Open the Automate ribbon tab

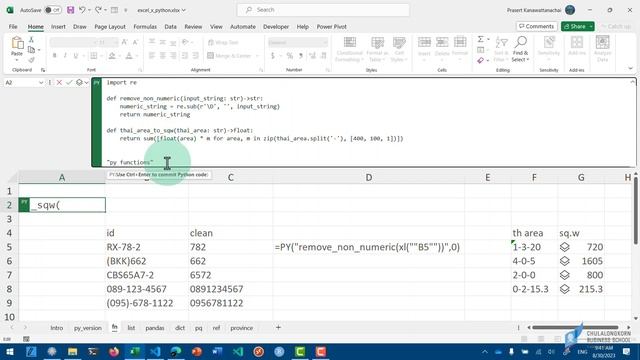click(x=243, y=27)
